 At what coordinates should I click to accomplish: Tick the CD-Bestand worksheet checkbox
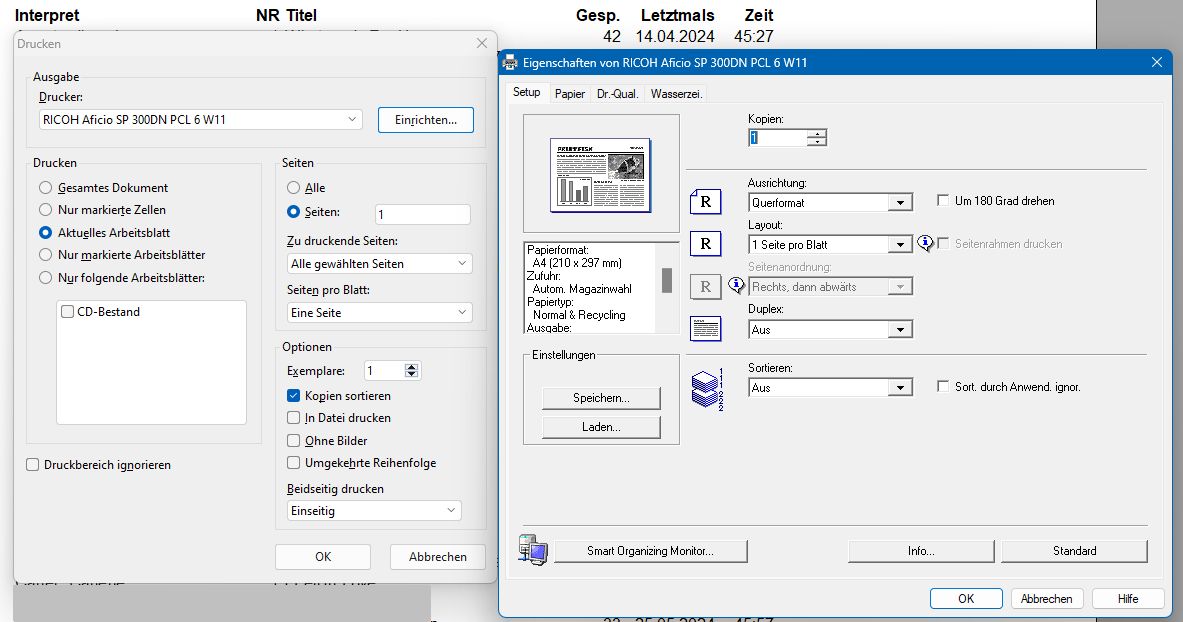[x=67, y=312]
